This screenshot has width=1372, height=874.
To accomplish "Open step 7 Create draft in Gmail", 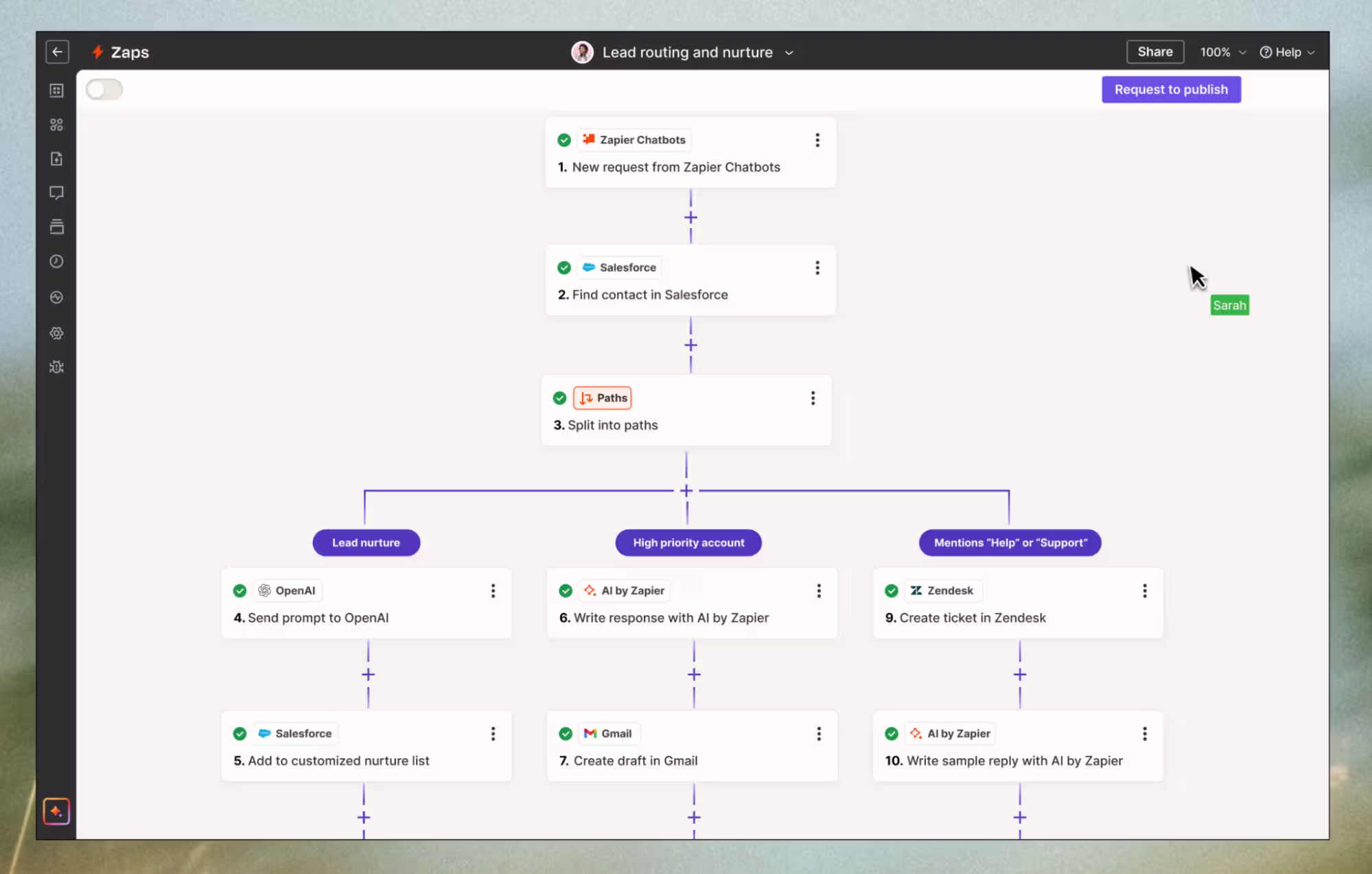I will 692,746.
